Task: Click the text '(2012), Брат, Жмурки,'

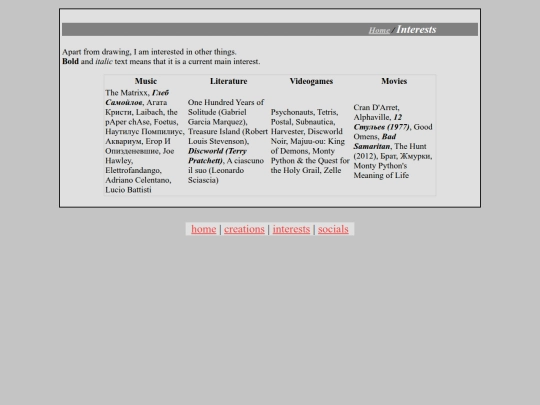Action: (x=393, y=156)
